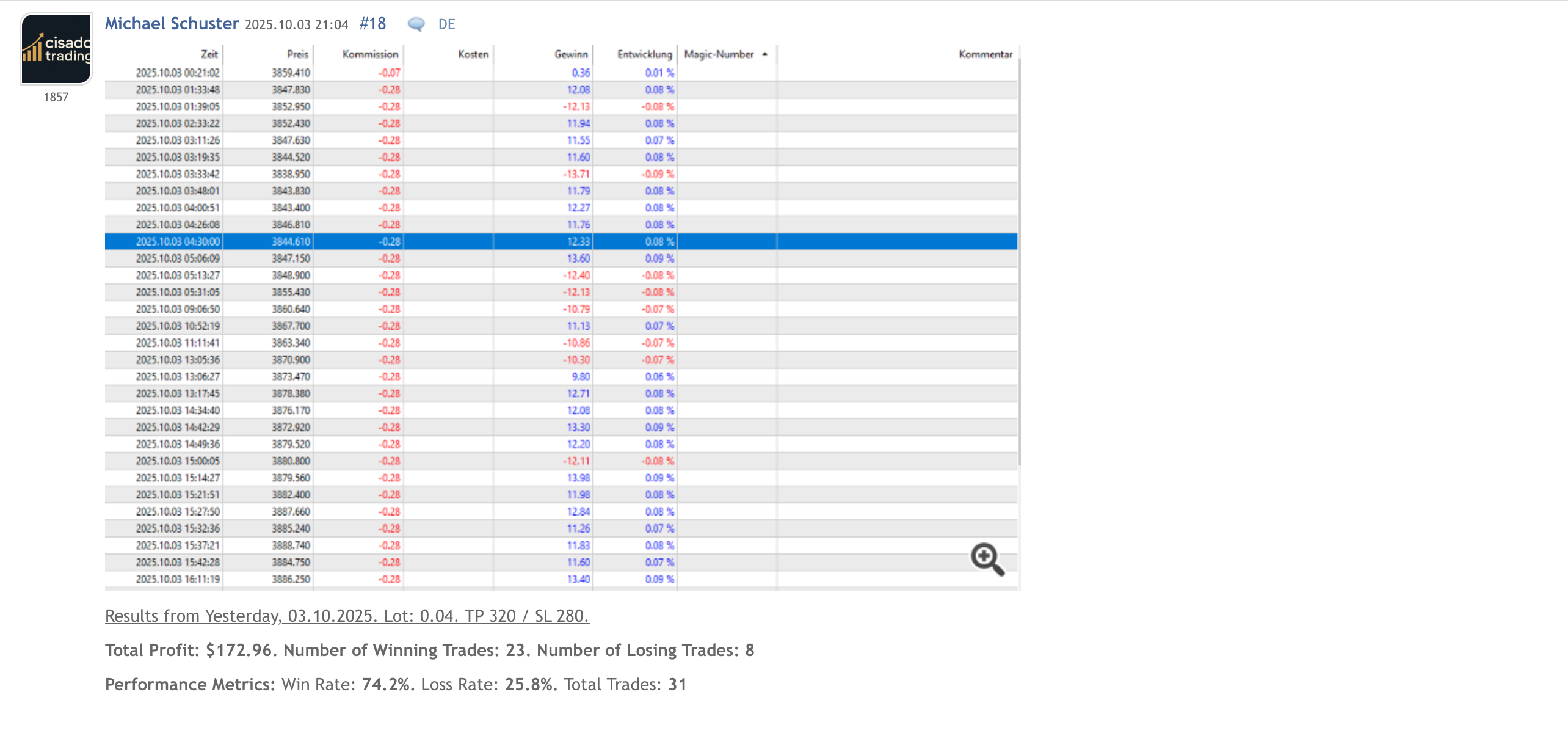Click the Gewinn column header

pyautogui.click(x=571, y=54)
